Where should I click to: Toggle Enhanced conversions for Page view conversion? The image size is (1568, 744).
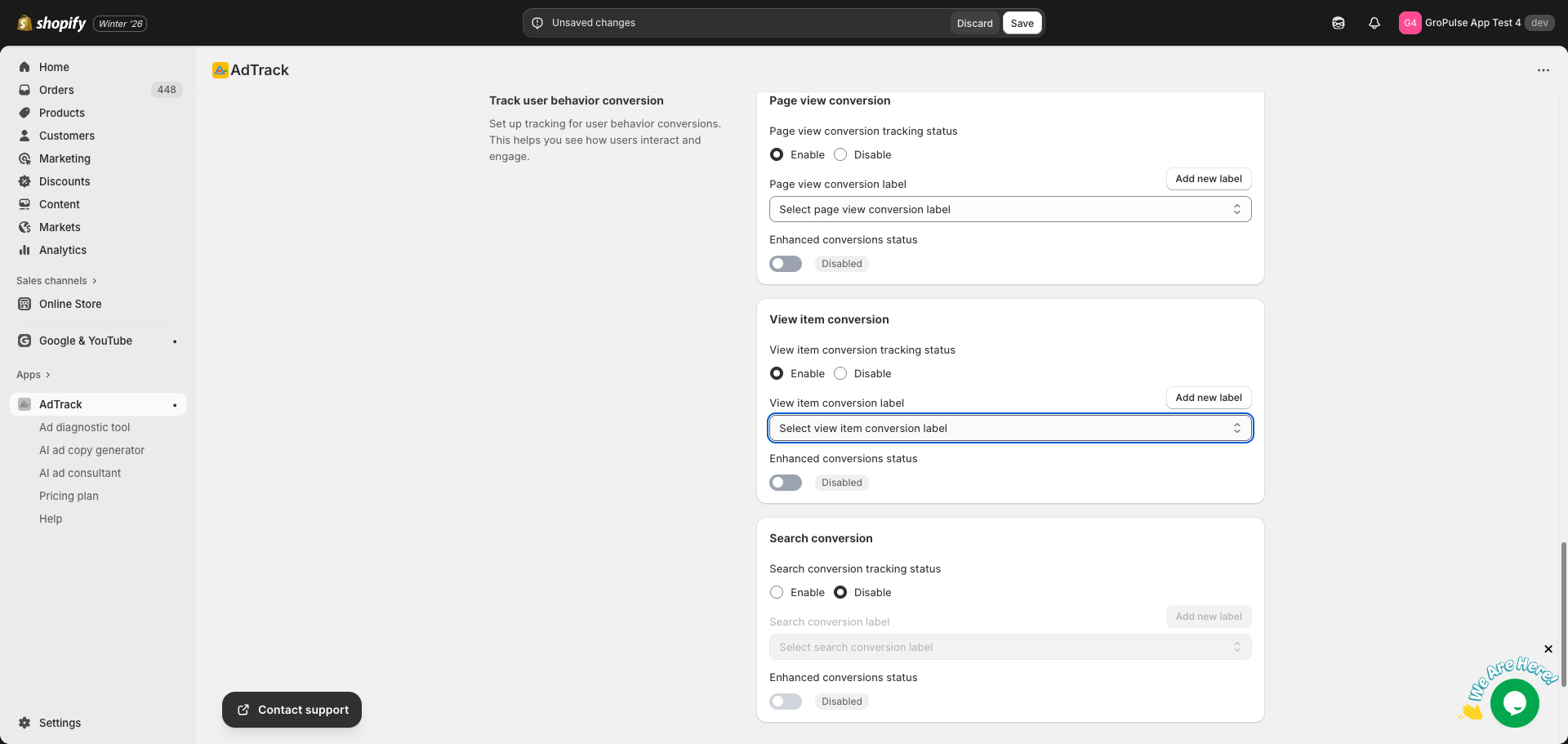point(785,263)
